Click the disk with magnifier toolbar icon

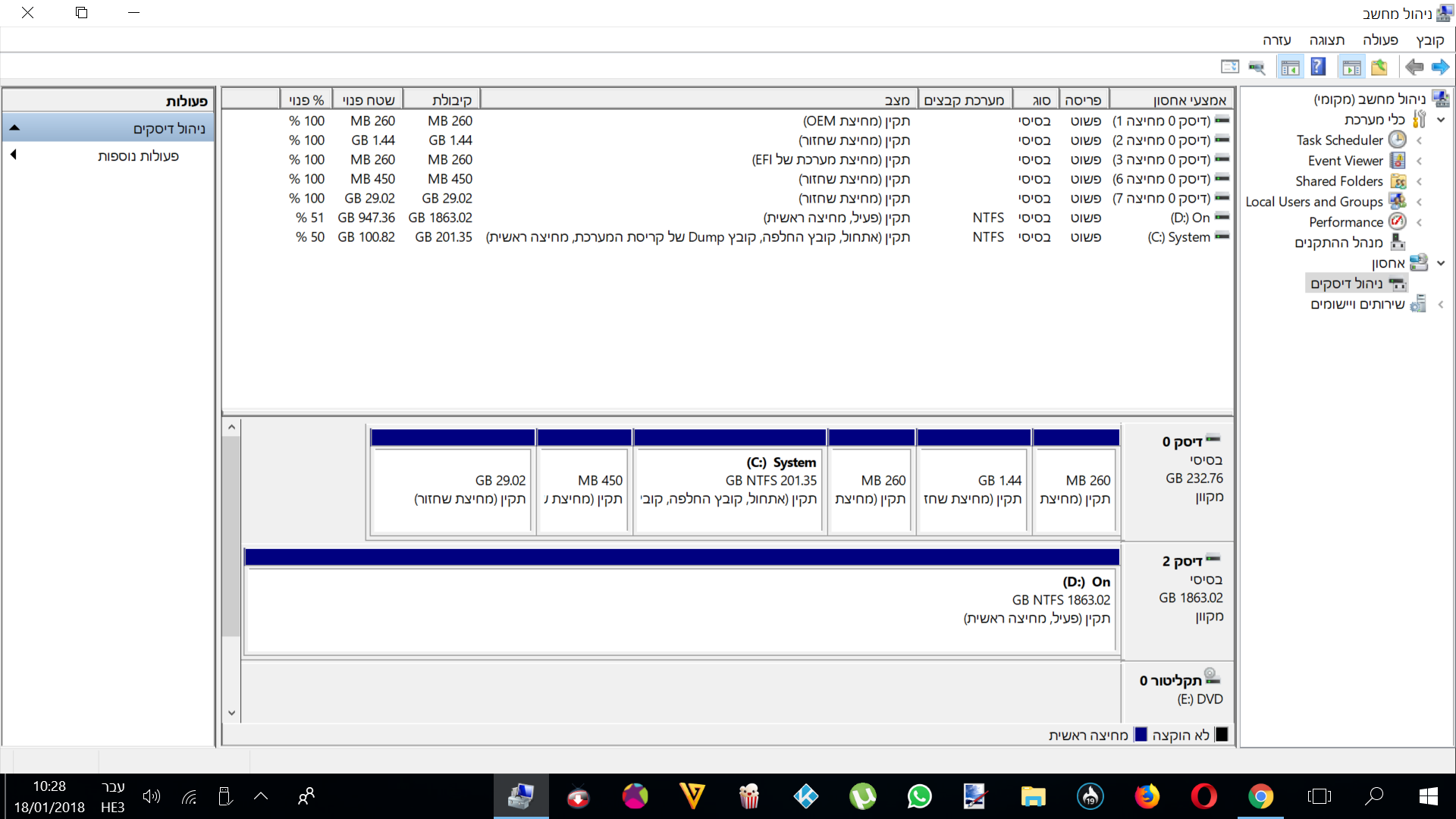1257,67
